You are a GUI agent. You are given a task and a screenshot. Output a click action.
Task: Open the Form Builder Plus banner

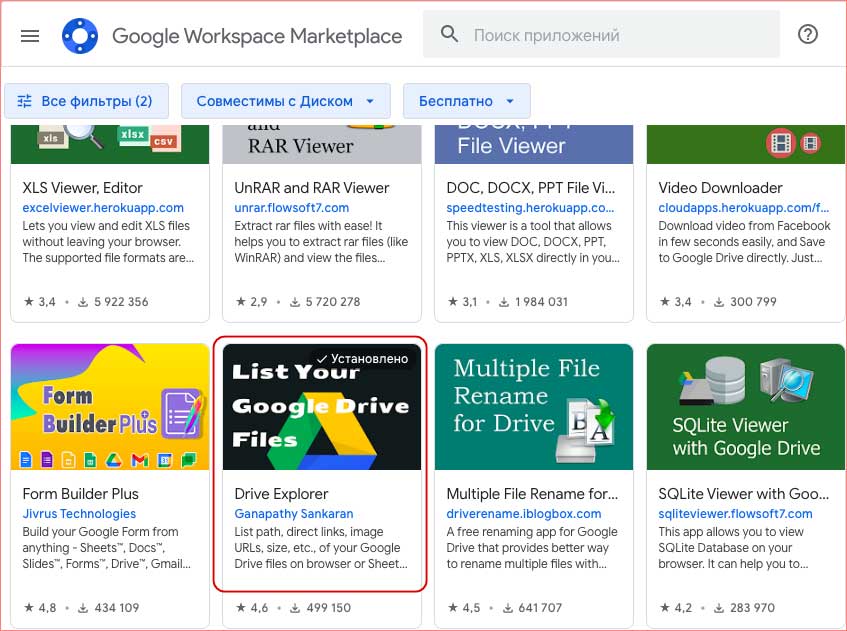pos(110,407)
